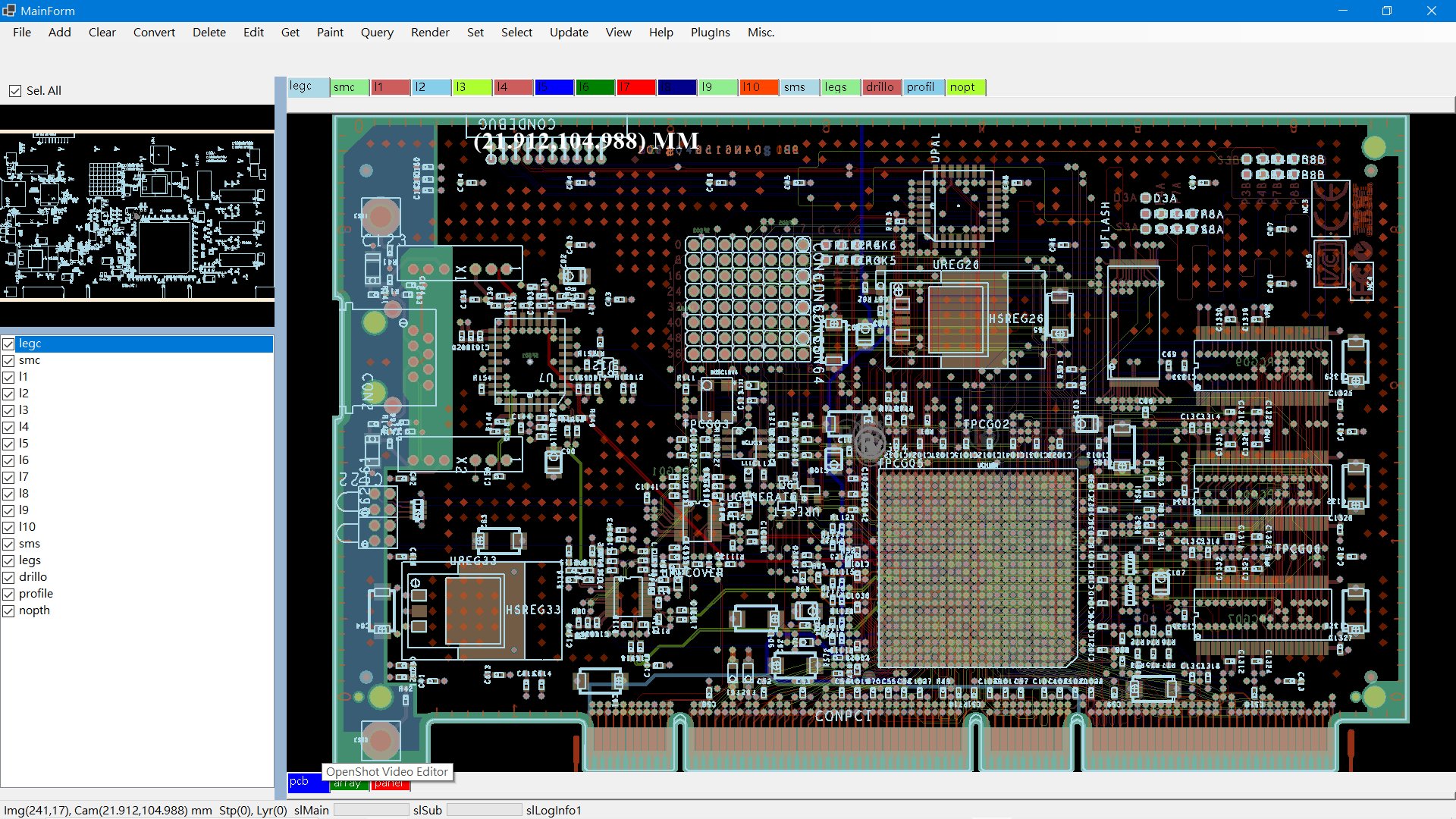Select the pcb tab at bottom

(308, 782)
